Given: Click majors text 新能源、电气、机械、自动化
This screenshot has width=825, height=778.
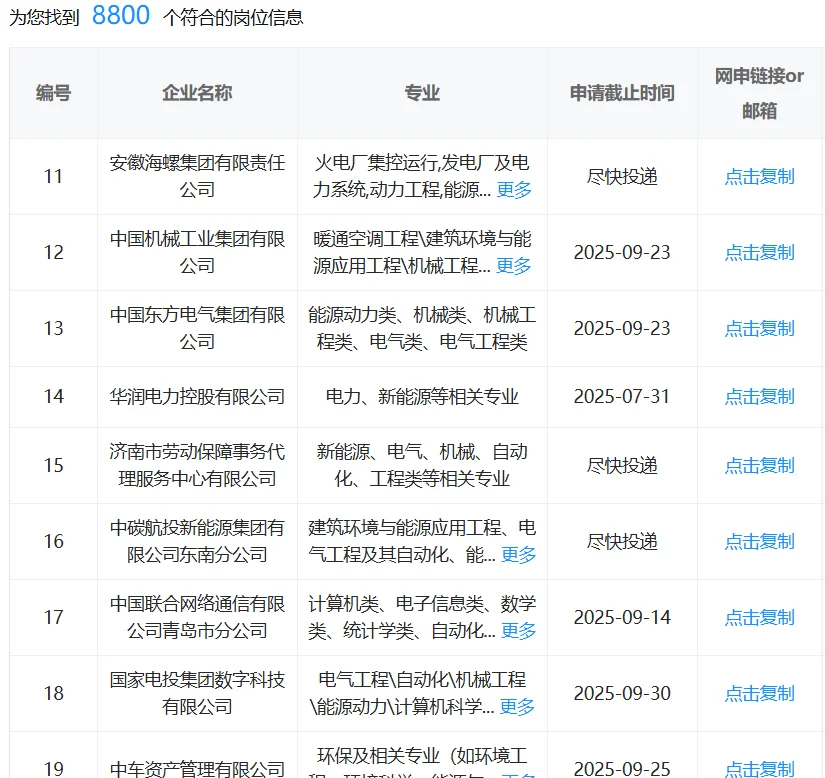Looking at the screenshot, I should point(422,466).
